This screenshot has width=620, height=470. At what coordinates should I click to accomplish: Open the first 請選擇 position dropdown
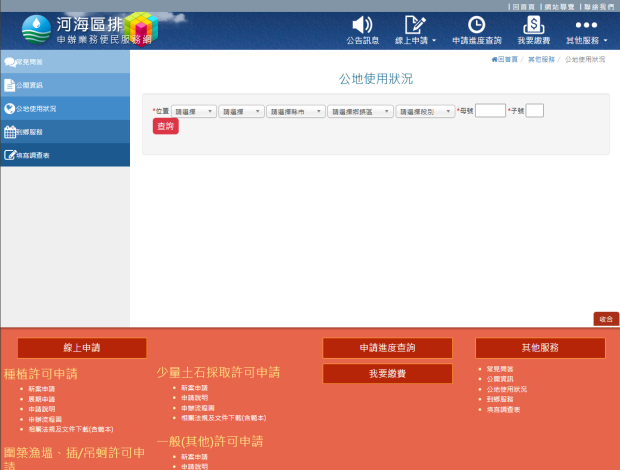(194, 112)
